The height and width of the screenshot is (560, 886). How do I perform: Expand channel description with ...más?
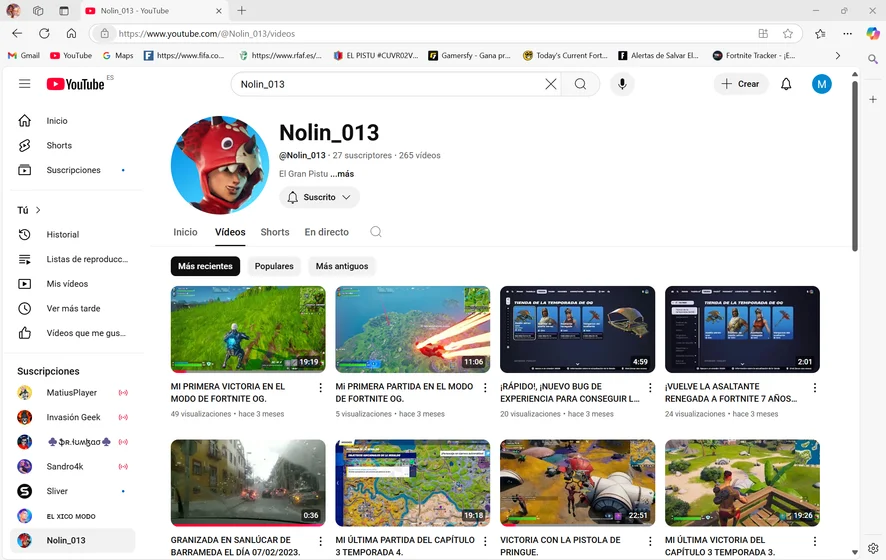click(342, 174)
